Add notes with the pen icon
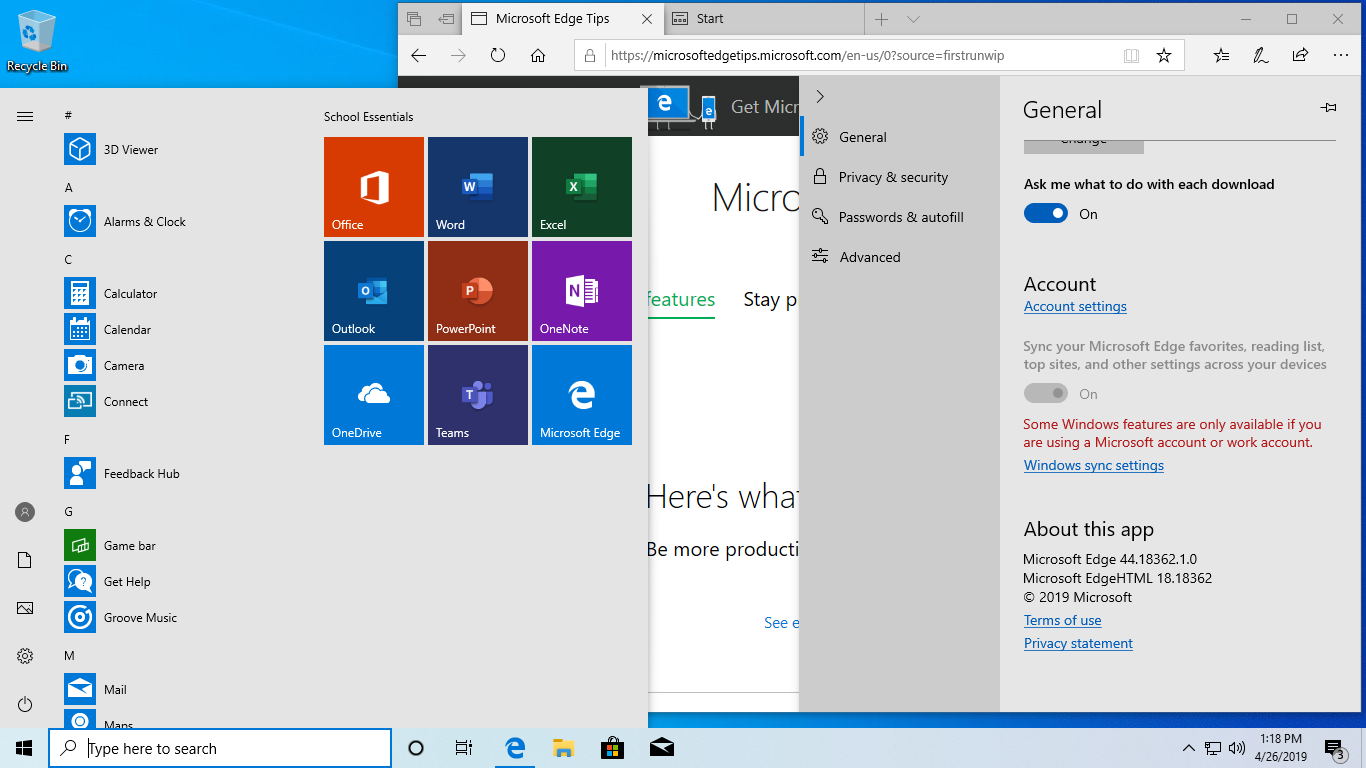The image size is (1366, 768). point(1261,56)
